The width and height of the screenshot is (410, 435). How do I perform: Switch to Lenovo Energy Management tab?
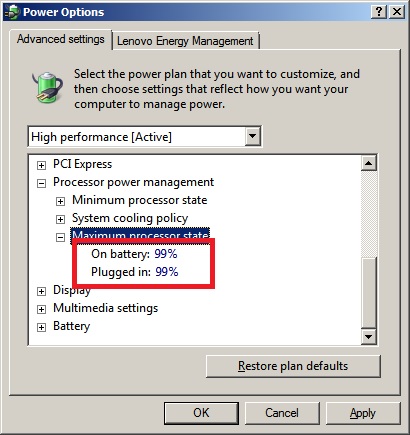(x=185, y=41)
